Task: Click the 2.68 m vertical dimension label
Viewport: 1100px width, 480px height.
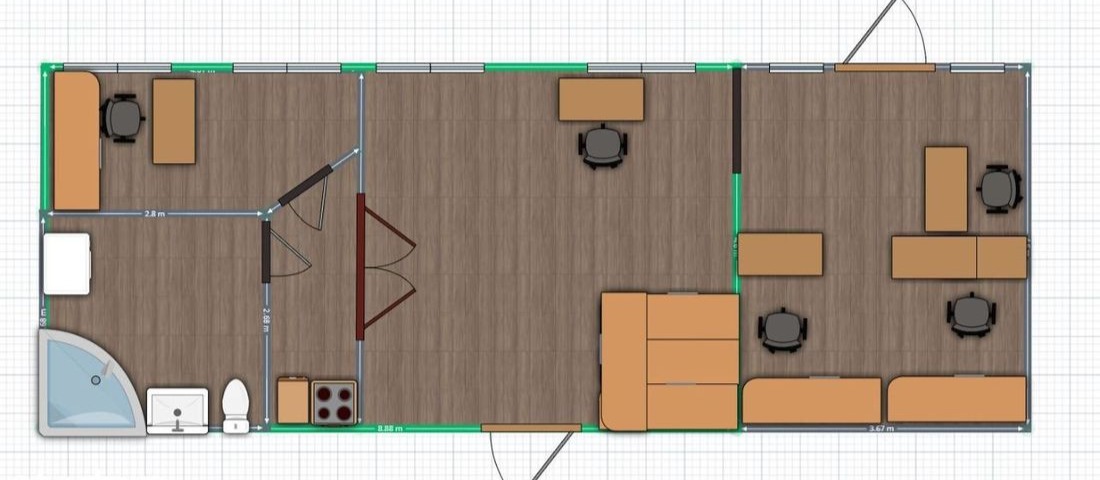Action: [266, 320]
